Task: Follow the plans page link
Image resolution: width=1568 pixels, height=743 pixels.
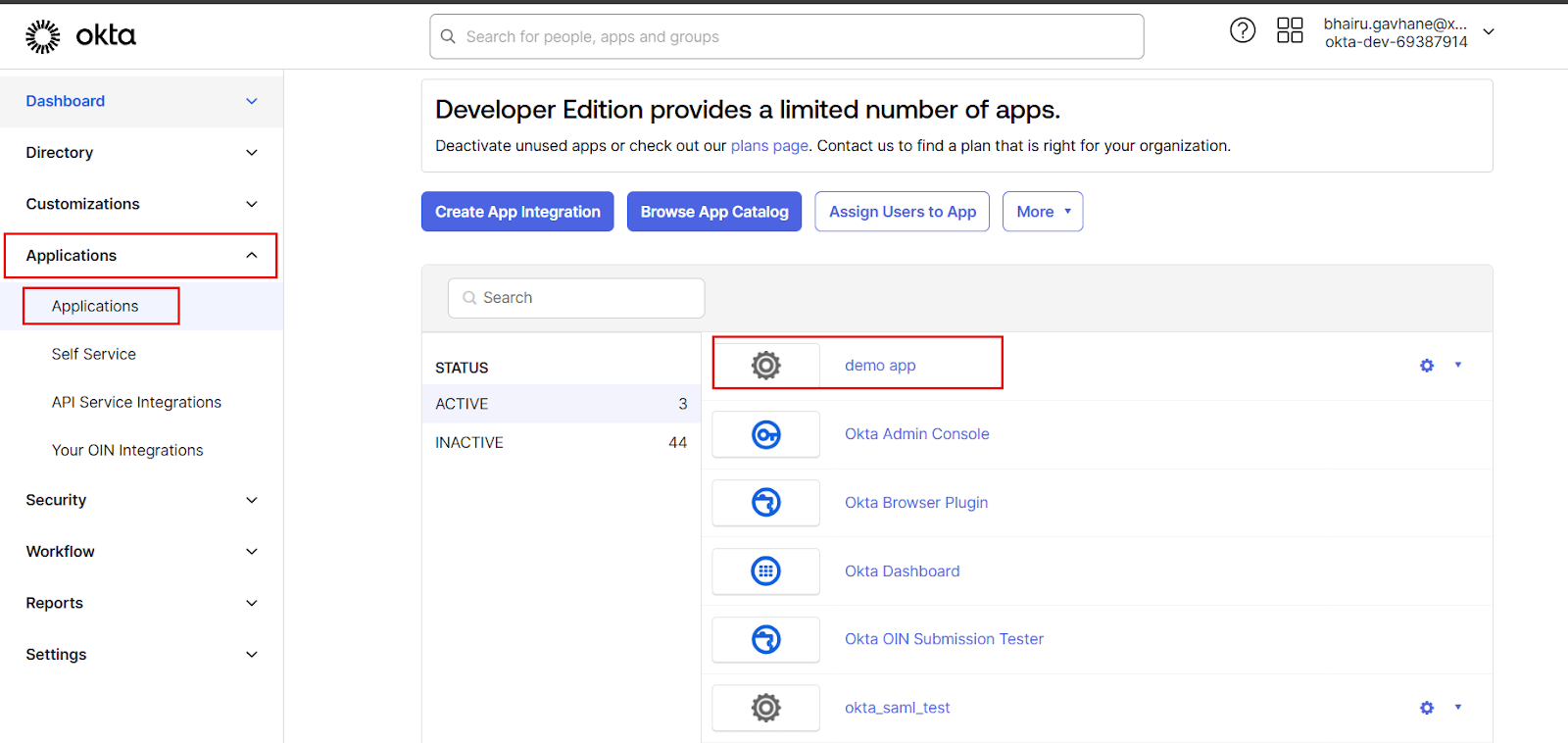Action: click(x=769, y=146)
